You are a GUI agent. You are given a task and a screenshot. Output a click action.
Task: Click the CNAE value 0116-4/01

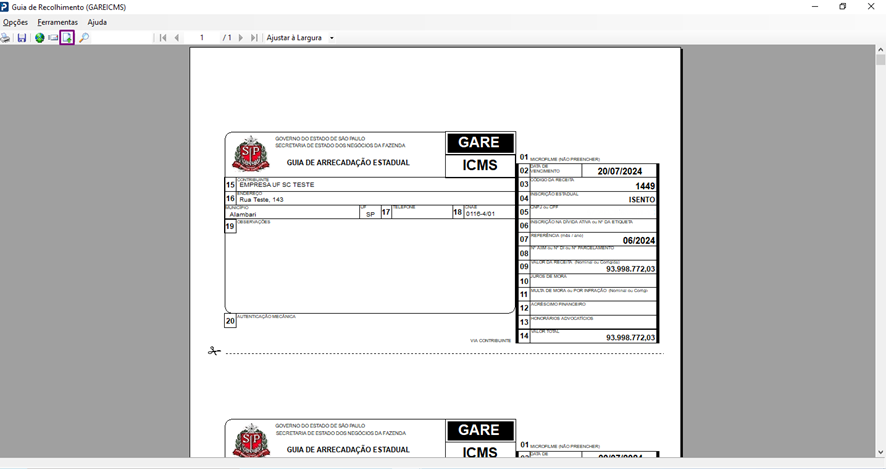coord(480,214)
